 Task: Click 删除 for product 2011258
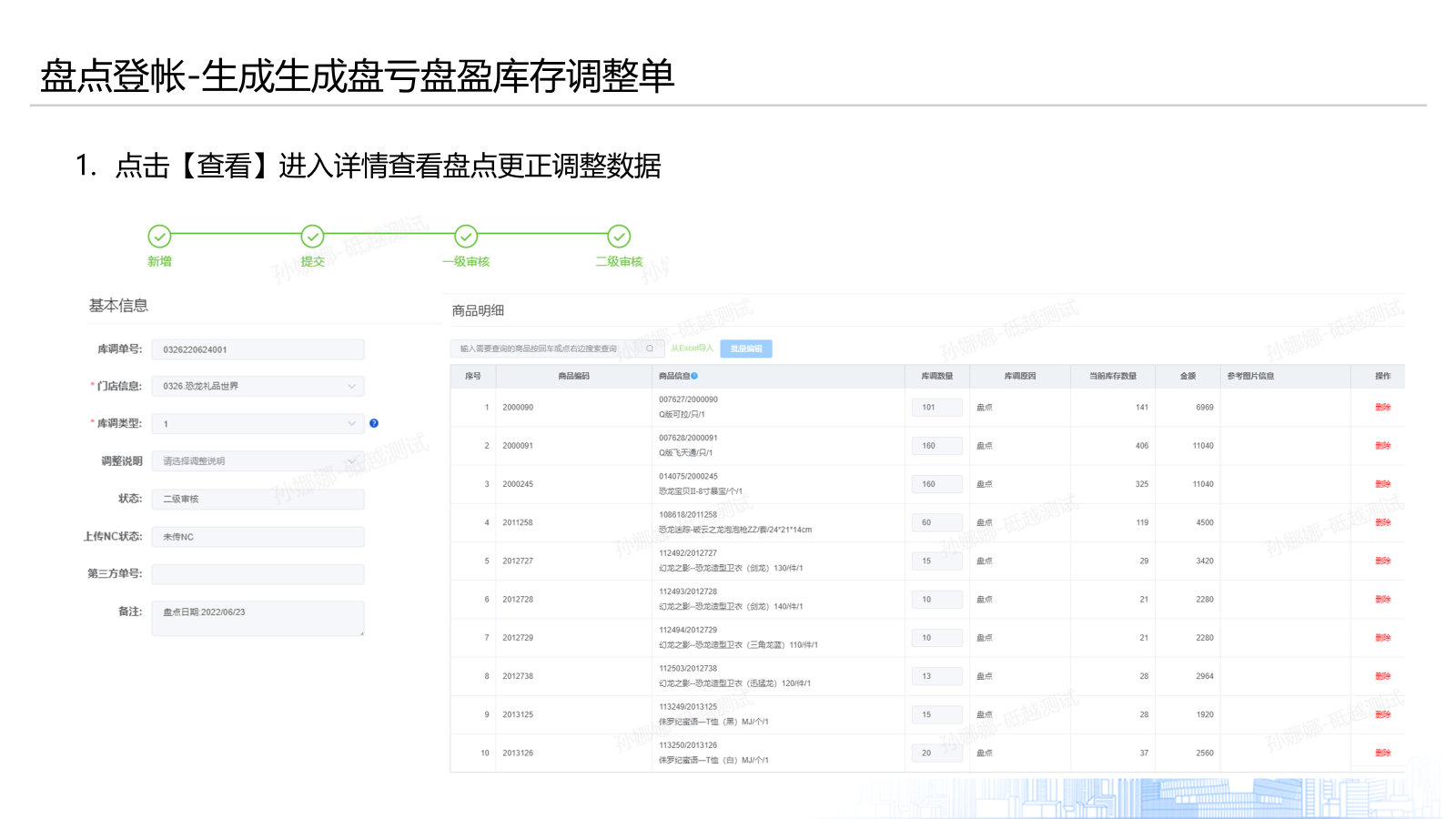pos(1382,522)
